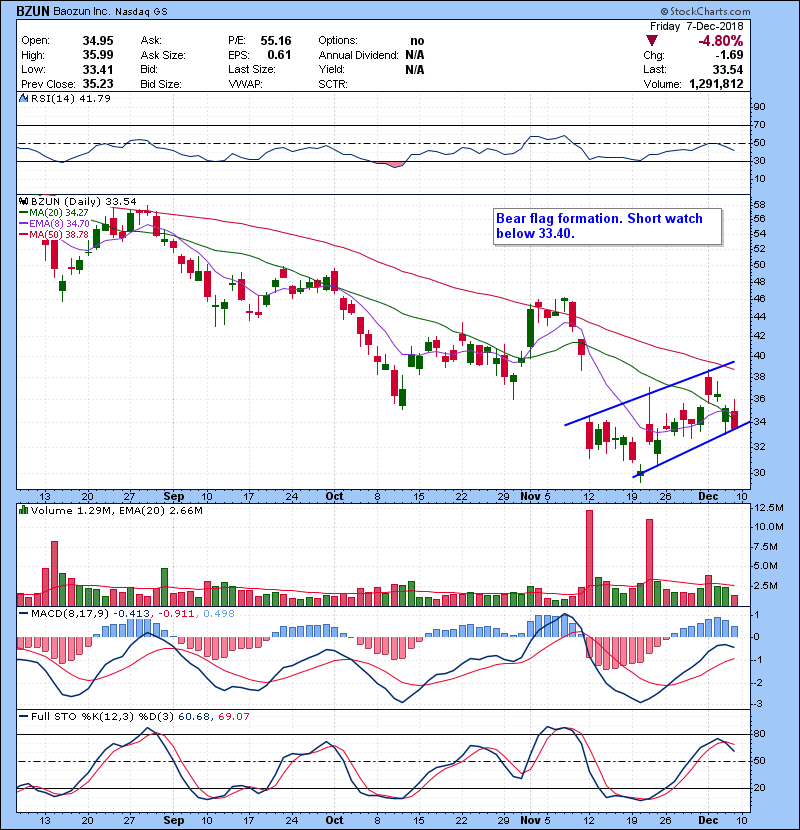Click the High value 35.99

[98, 55]
